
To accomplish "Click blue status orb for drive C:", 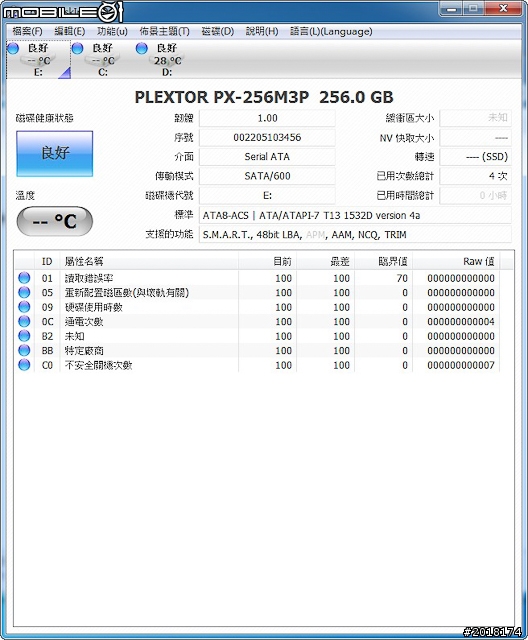I will point(78,48).
